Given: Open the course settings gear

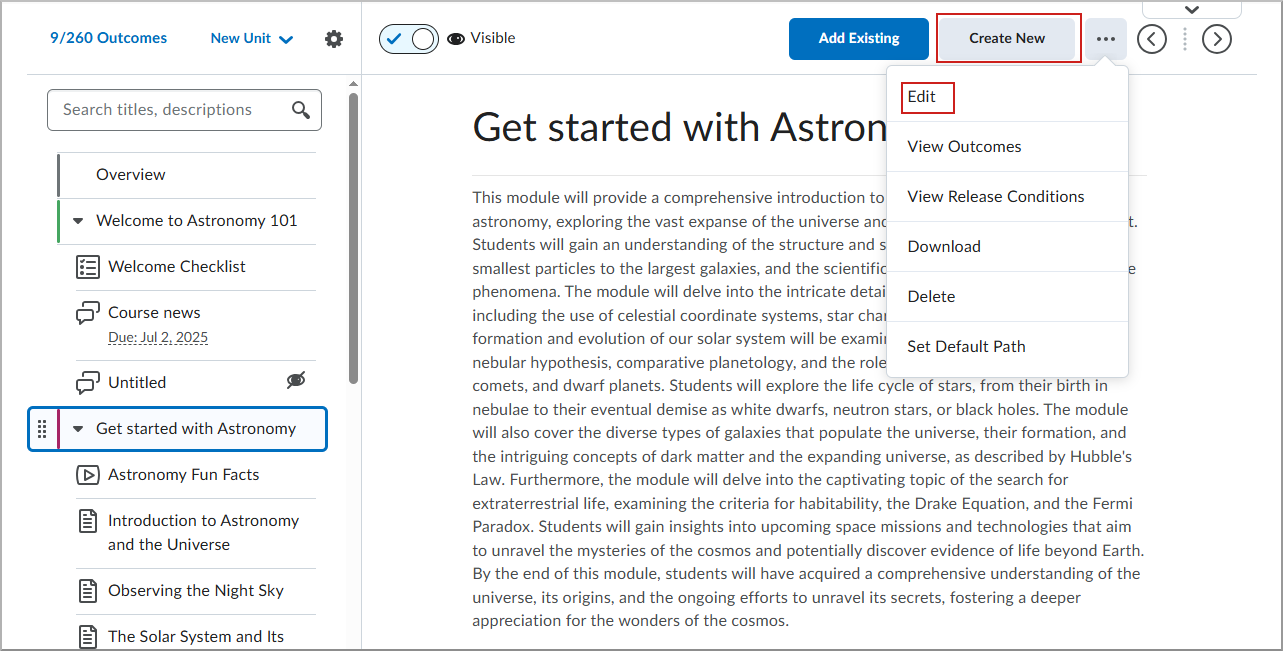Looking at the screenshot, I should (x=334, y=38).
